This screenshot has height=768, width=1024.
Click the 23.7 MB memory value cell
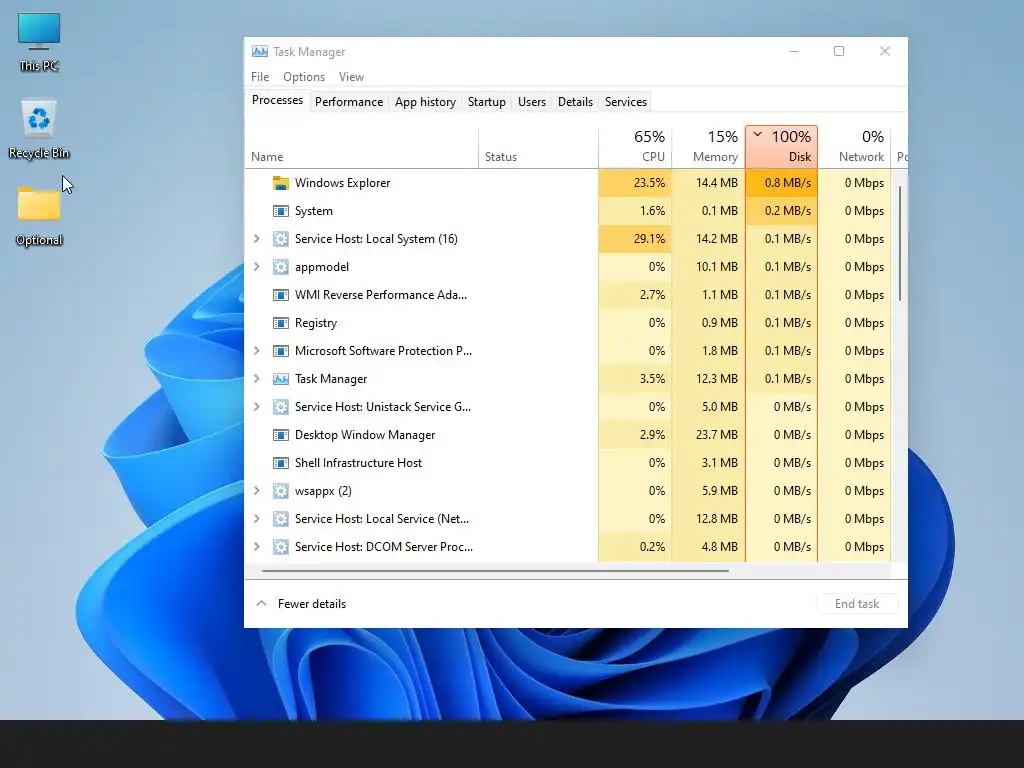pyautogui.click(x=709, y=435)
